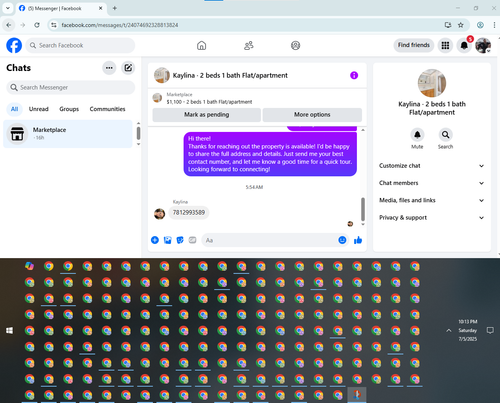This screenshot has width=500, height=403.
Task: Open the Facebook menu grid icon
Action: point(445,45)
